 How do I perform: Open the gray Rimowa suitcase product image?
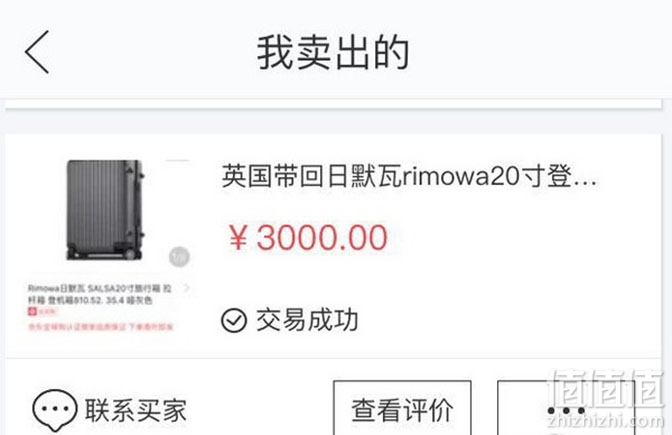pyautogui.click(x=105, y=210)
